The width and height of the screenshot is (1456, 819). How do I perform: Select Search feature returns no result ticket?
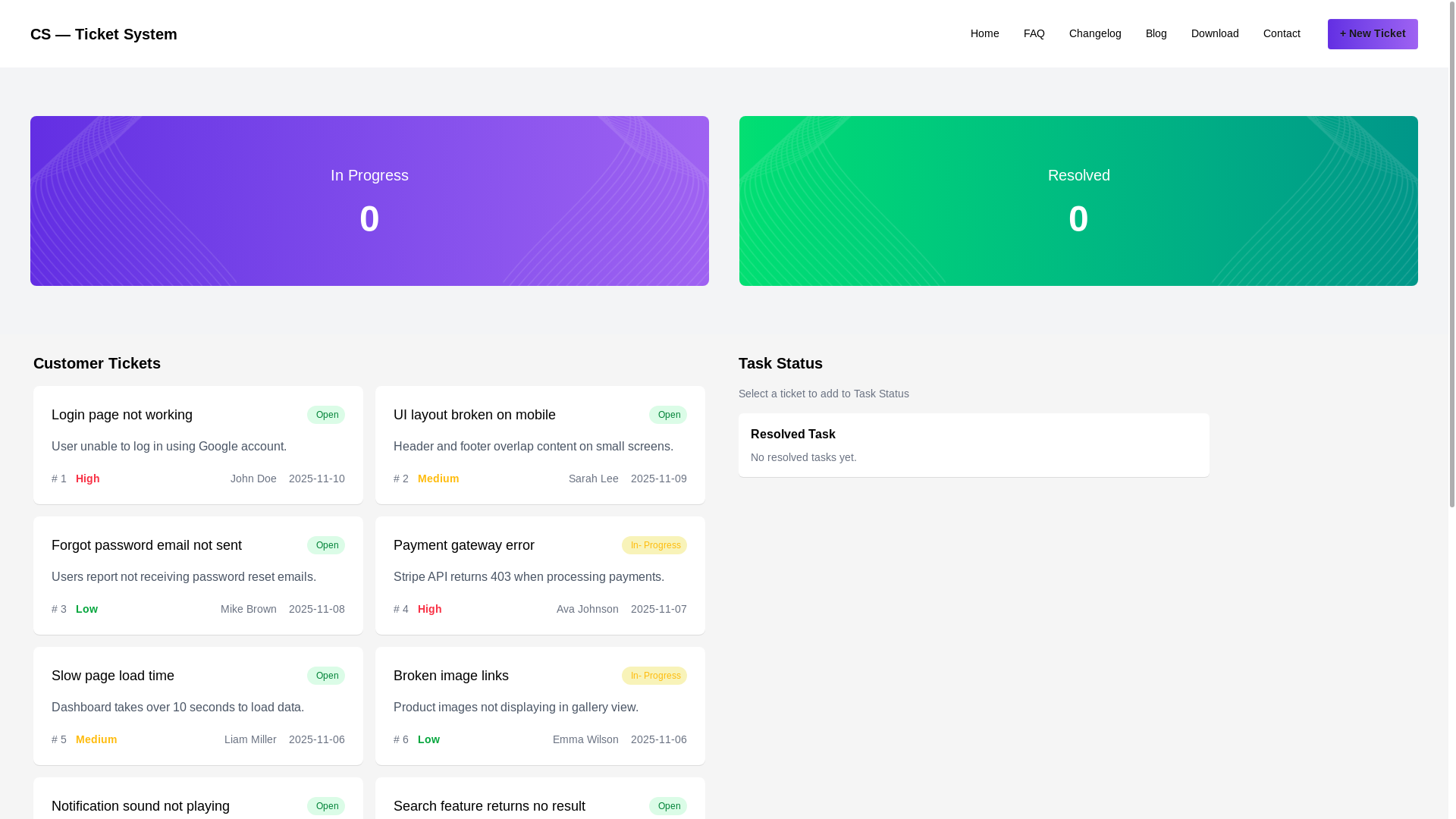[x=540, y=799]
